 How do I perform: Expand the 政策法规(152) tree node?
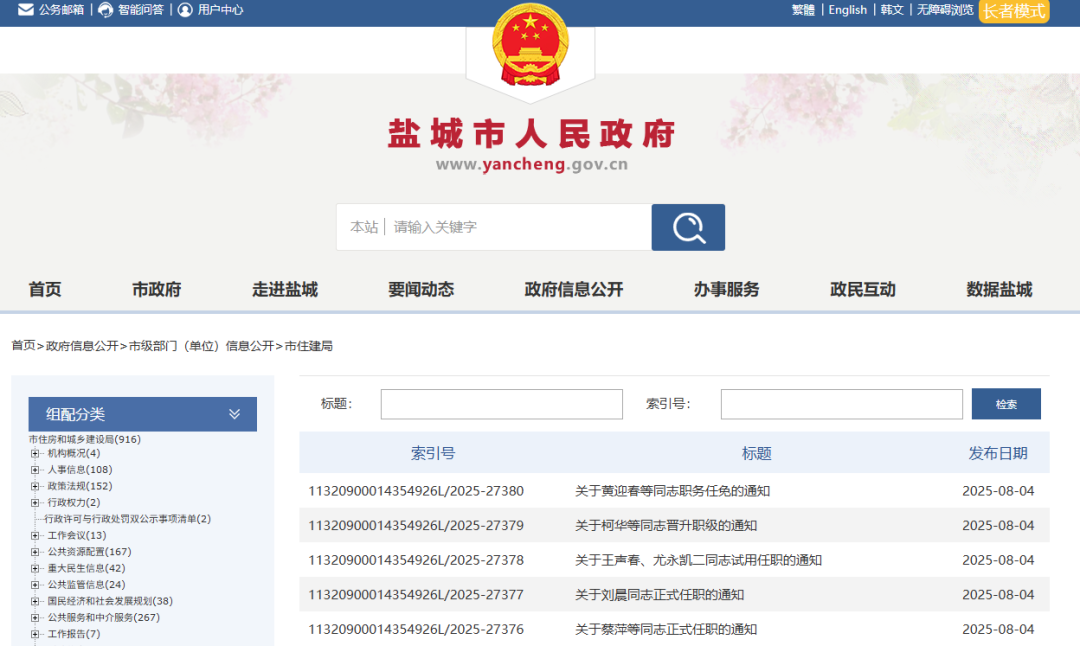pos(35,486)
